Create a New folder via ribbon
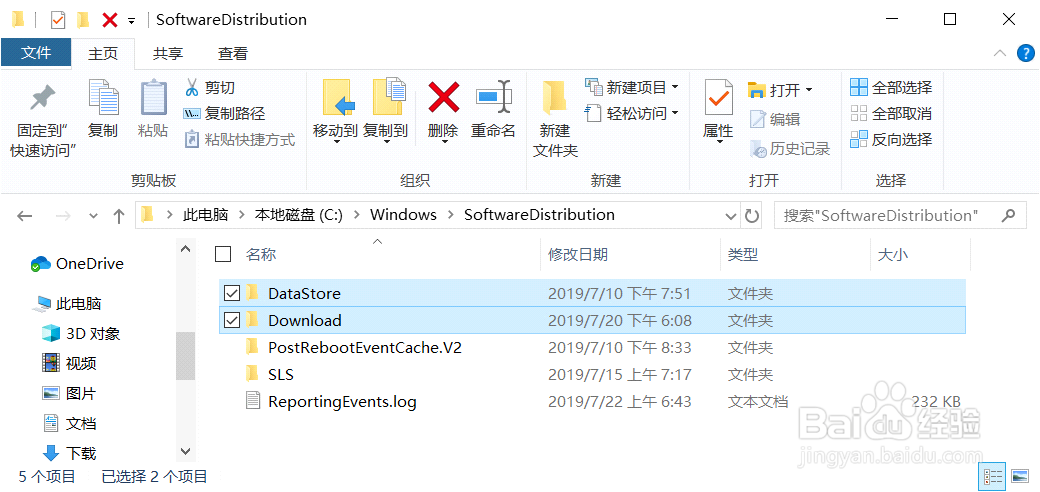The width and height of the screenshot is (1040, 492). click(x=555, y=119)
